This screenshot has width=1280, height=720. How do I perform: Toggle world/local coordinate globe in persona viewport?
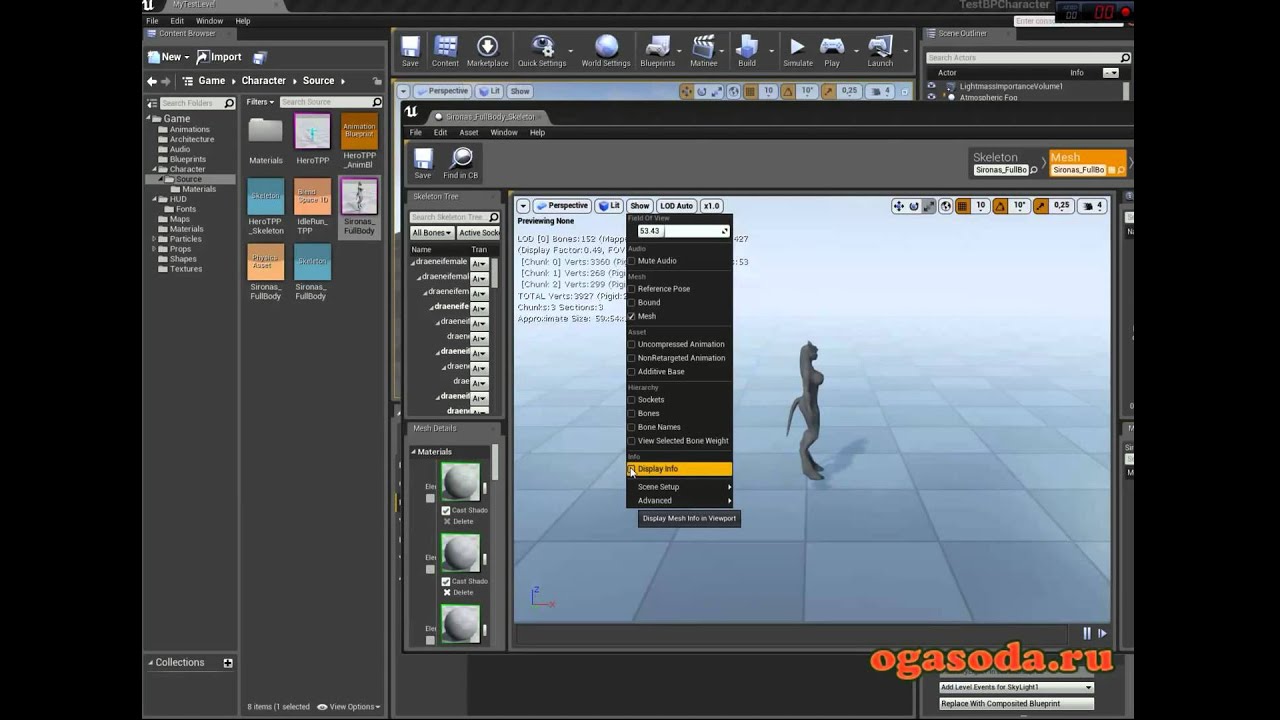click(x=946, y=206)
